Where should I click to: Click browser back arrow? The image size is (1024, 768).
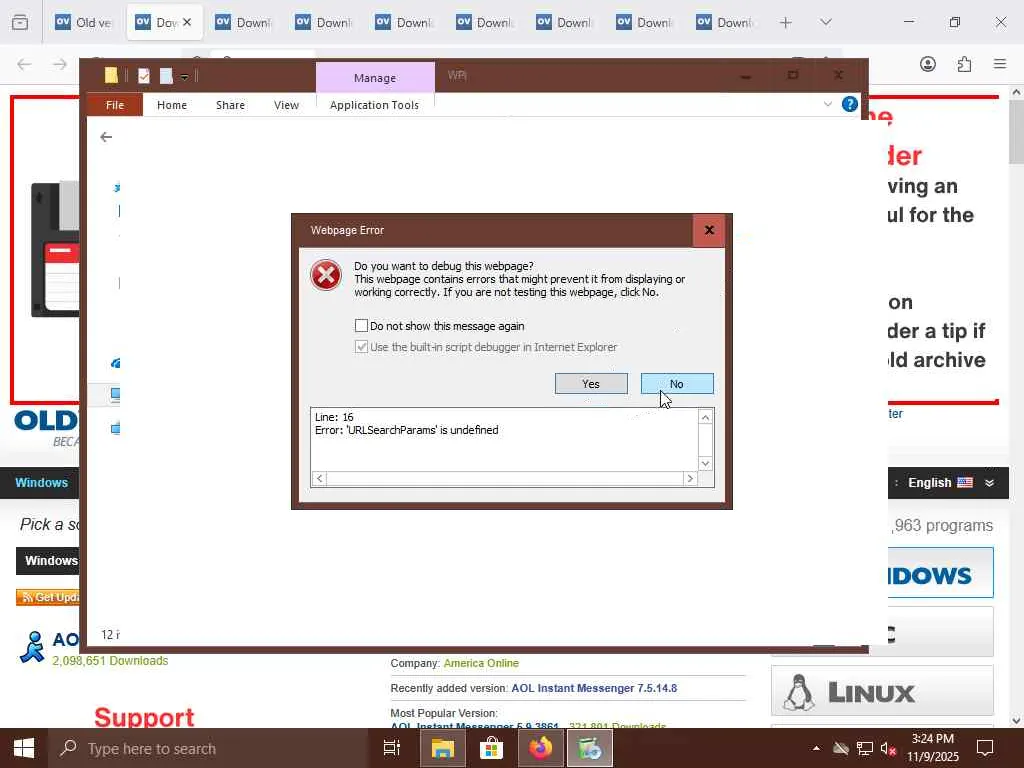pyautogui.click(x=24, y=64)
